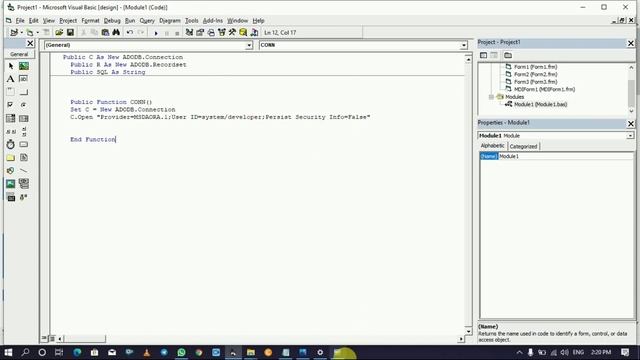The width and height of the screenshot is (640, 360).
Task: Select the Pointer tool in toolbox
Action: coord(11,66)
